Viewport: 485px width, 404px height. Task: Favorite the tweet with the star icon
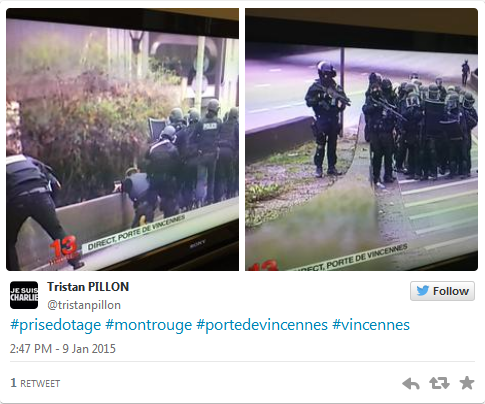click(x=467, y=383)
